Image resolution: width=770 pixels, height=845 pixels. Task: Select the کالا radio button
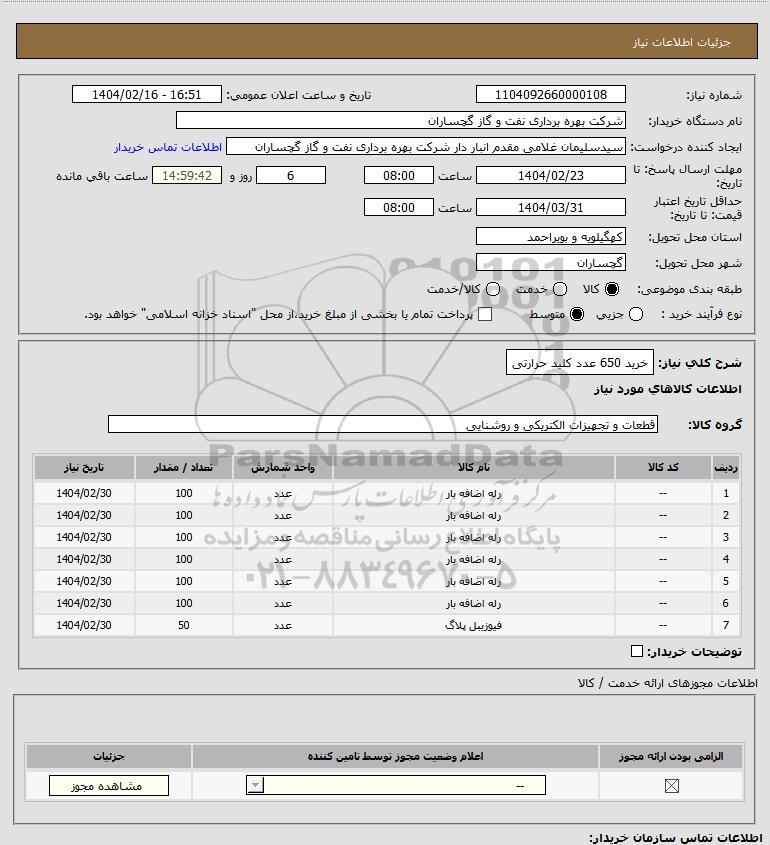click(x=612, y=289)
